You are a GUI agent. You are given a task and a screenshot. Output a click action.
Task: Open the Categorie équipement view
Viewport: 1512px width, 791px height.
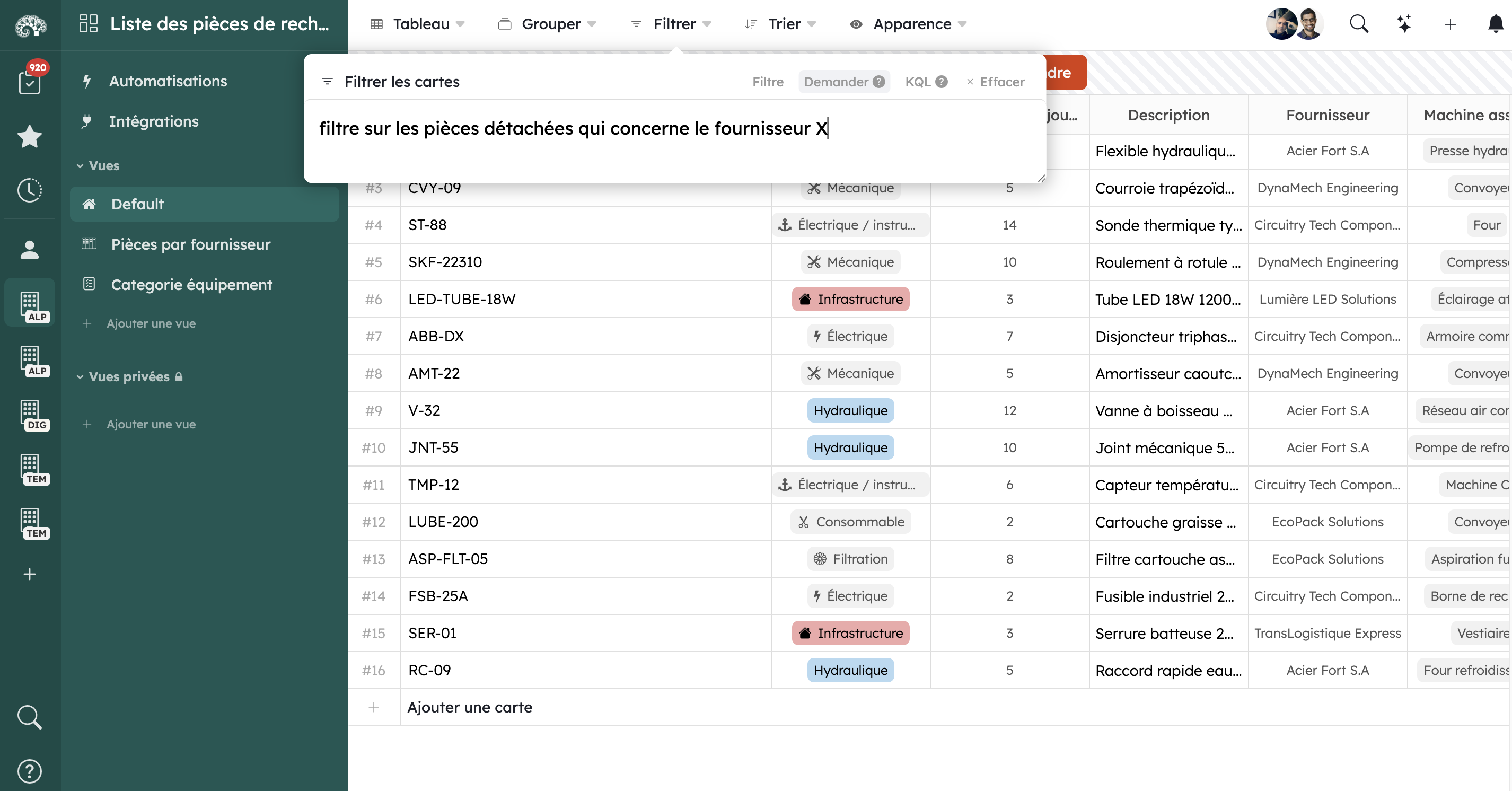click(x=191, y=285)
